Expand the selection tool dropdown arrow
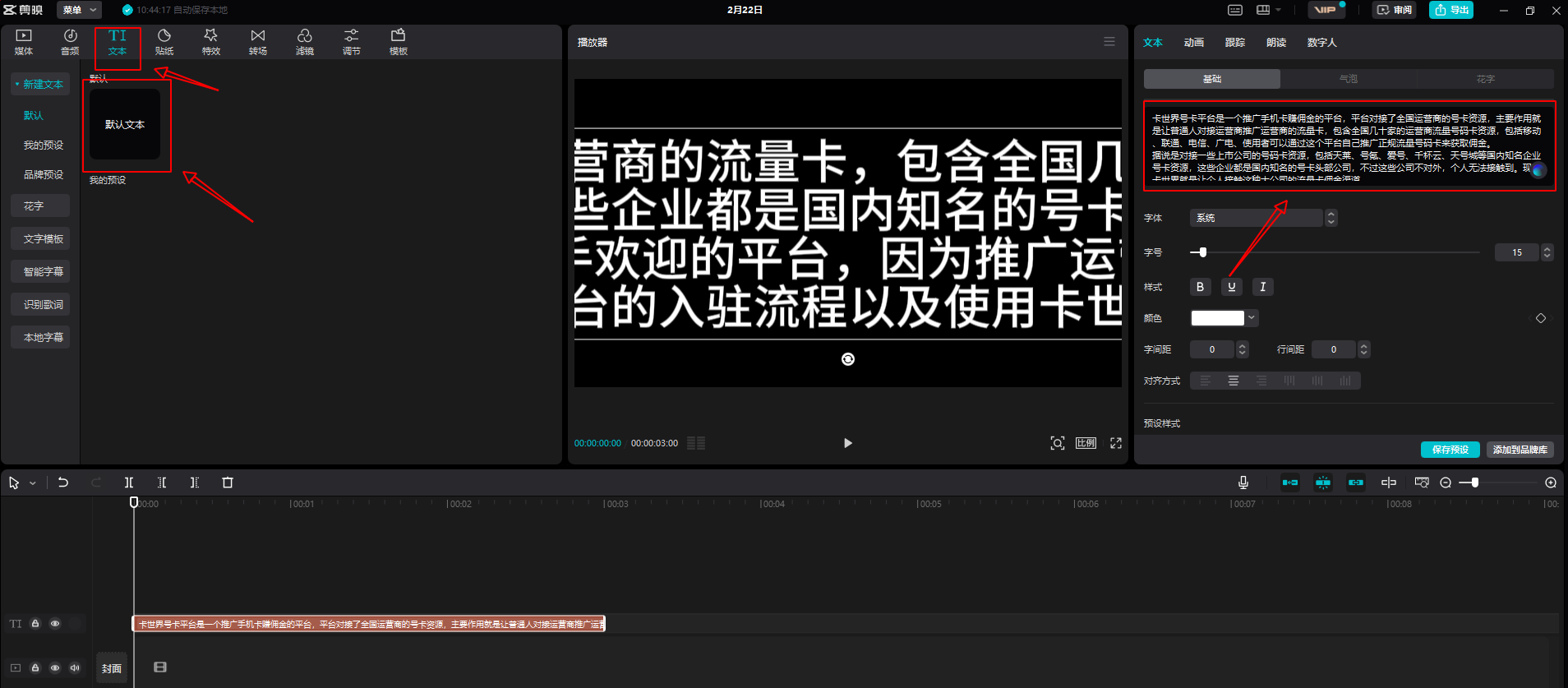1568x688 pixels. click(33, 483)
